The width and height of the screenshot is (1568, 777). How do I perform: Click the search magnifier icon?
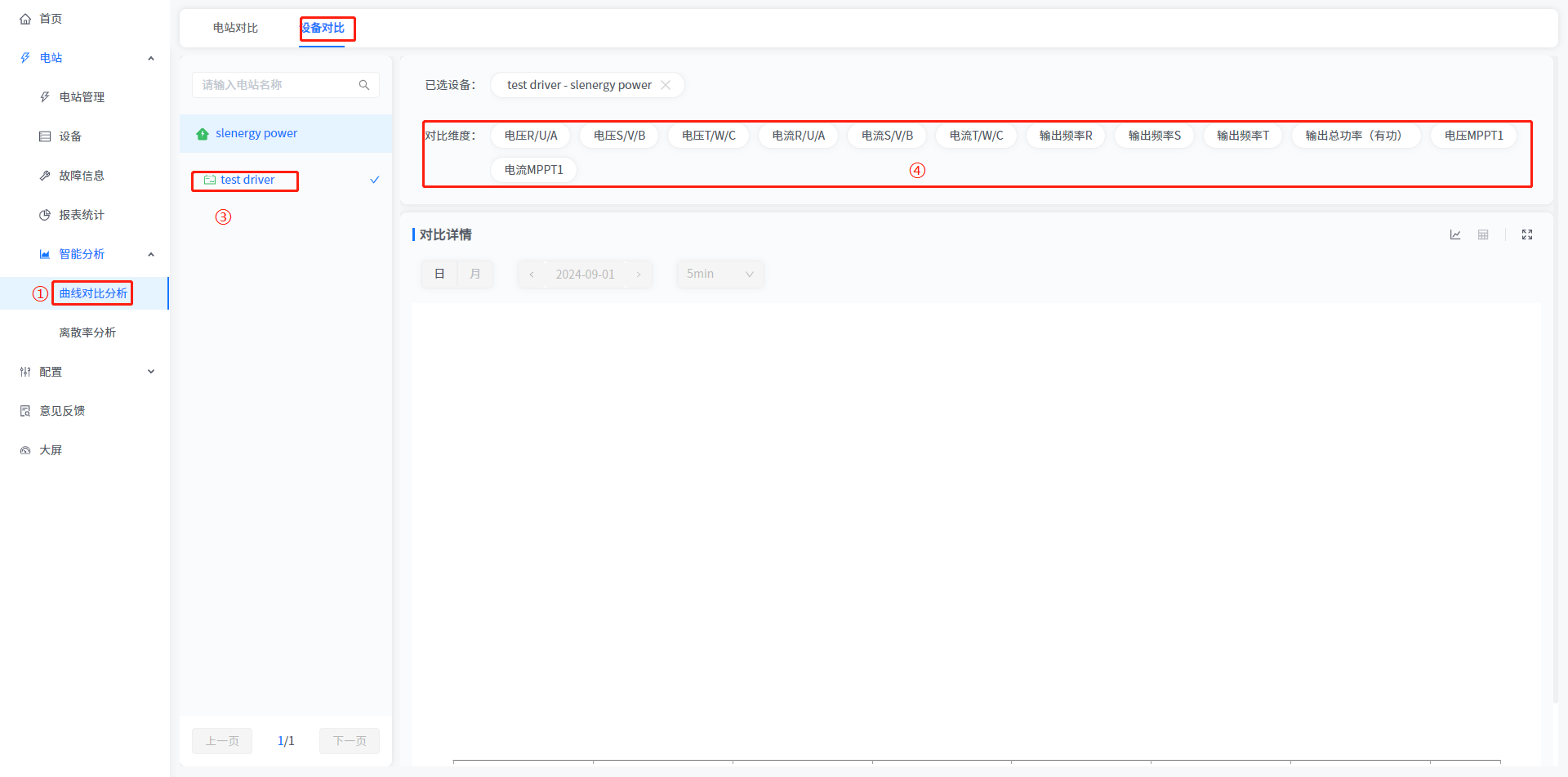364,85
